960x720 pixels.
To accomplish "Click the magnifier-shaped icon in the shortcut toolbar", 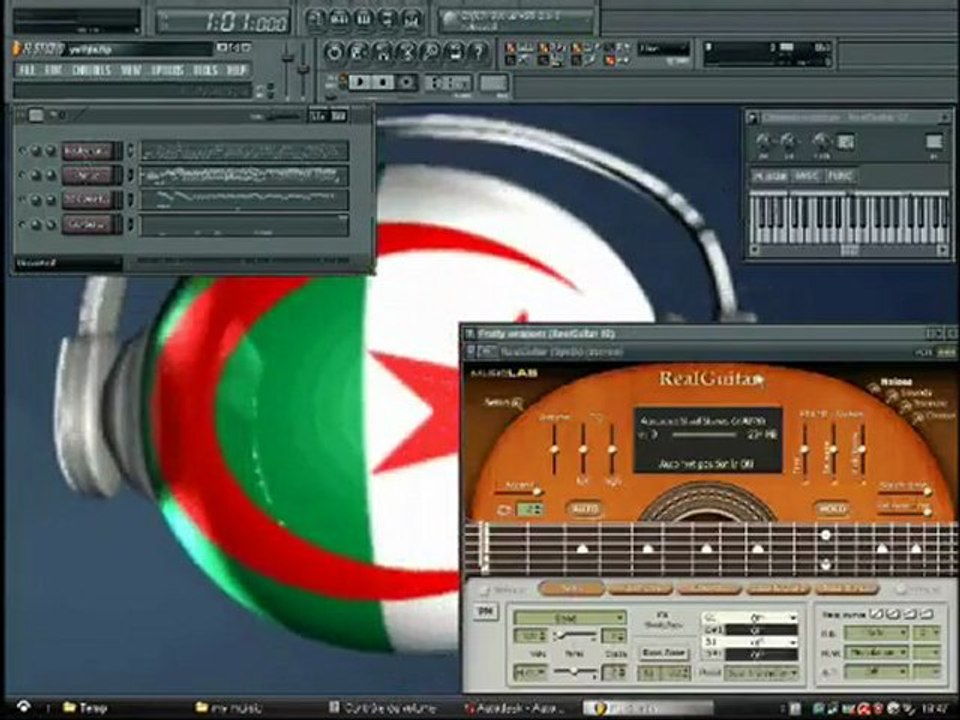I will [431, 52].
